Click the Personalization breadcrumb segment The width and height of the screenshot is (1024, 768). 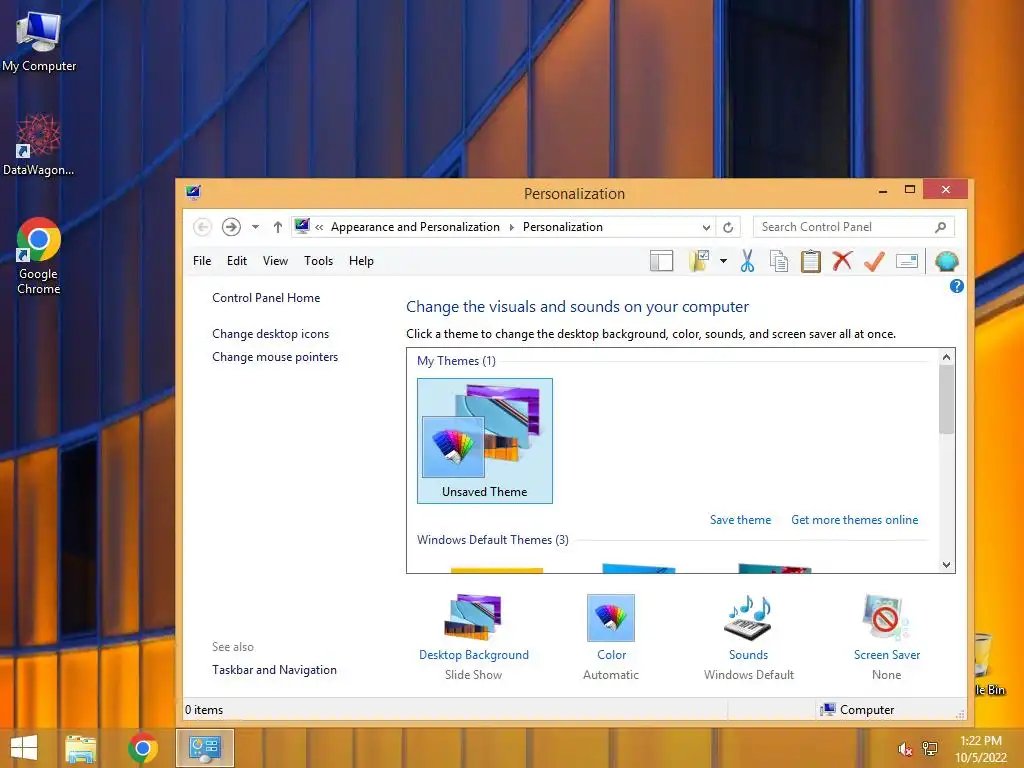562,227
